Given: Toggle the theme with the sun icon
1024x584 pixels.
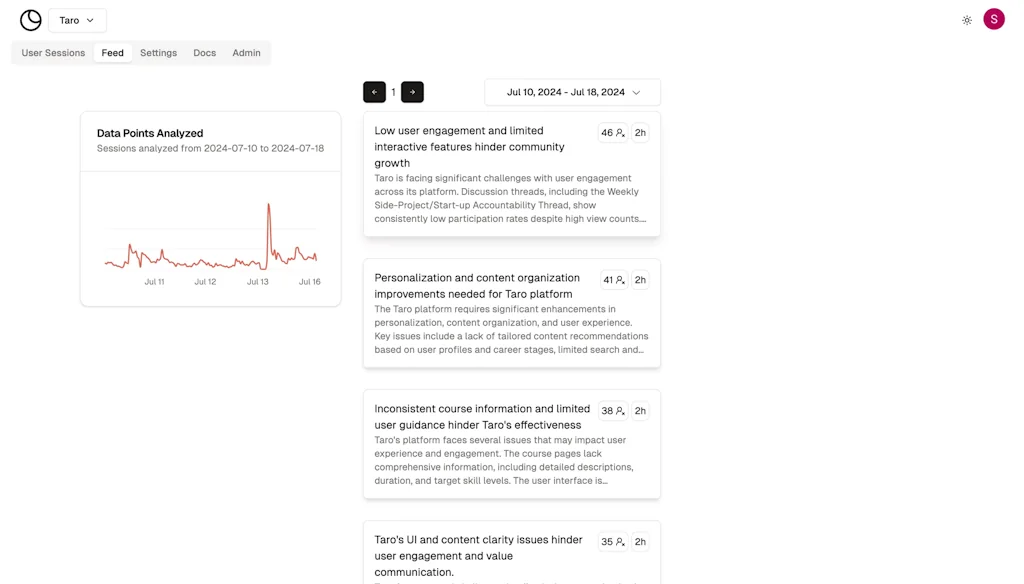Looking at the screenshot, I should [x=966, y=19].
